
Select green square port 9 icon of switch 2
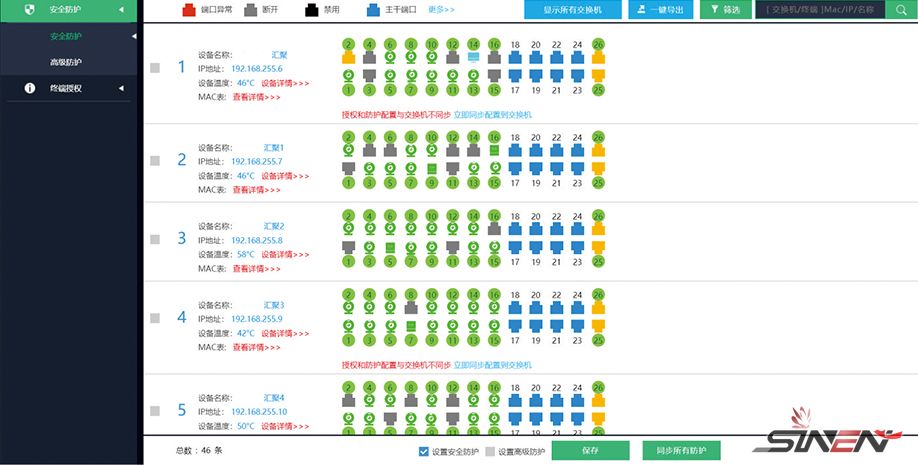tap(432, 168)
